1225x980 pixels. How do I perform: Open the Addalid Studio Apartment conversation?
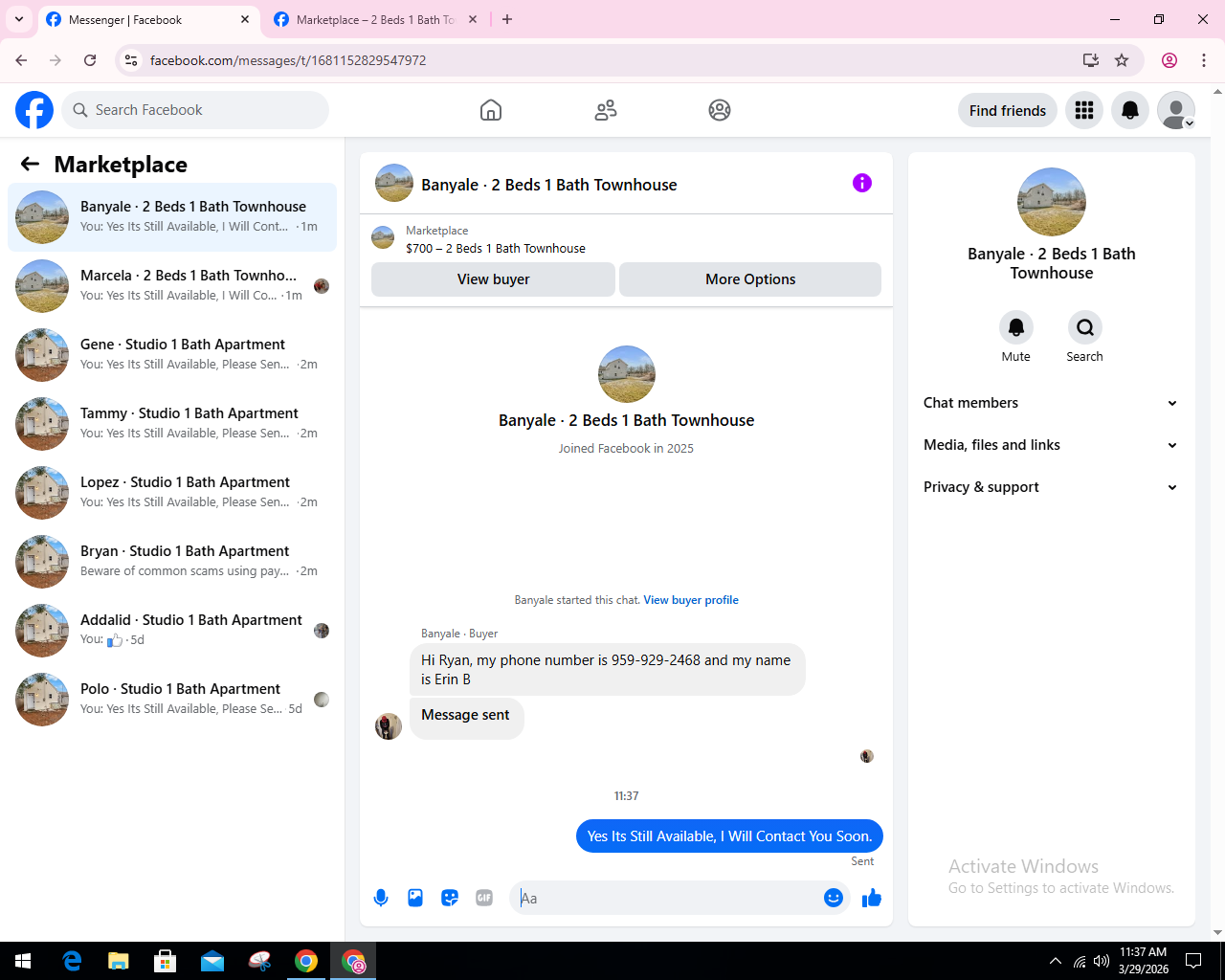(x=172, y=631)
